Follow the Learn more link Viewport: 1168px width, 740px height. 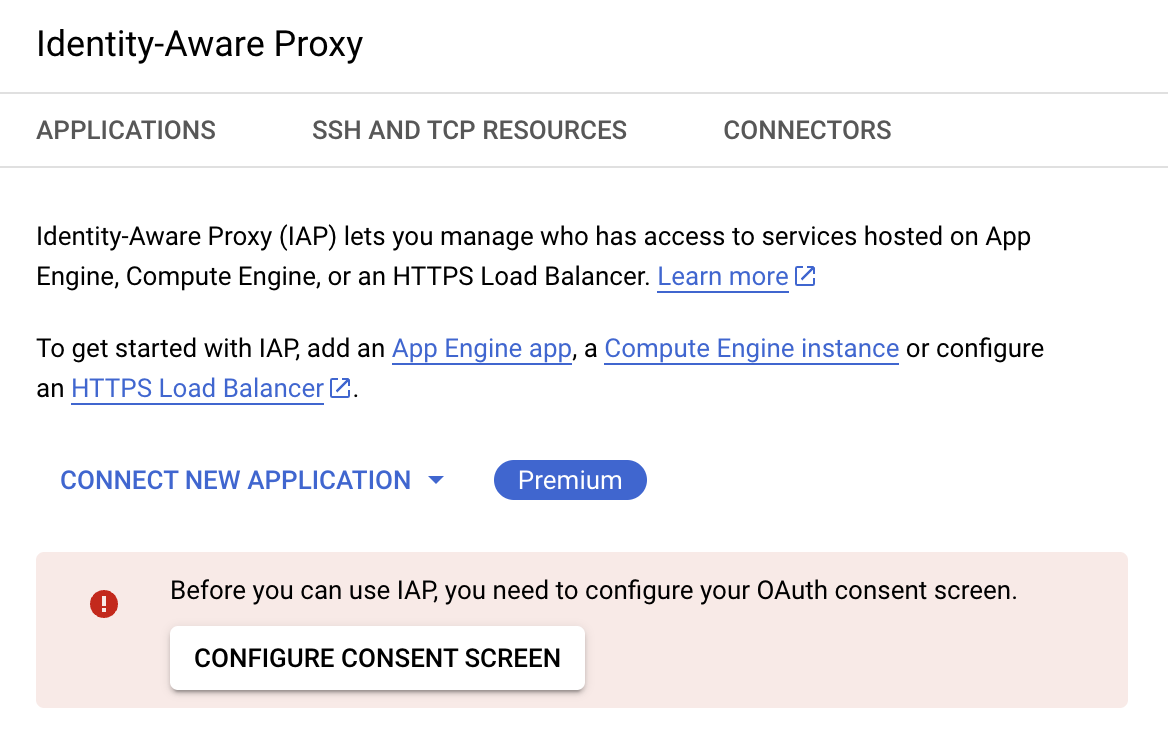(723, 276)
